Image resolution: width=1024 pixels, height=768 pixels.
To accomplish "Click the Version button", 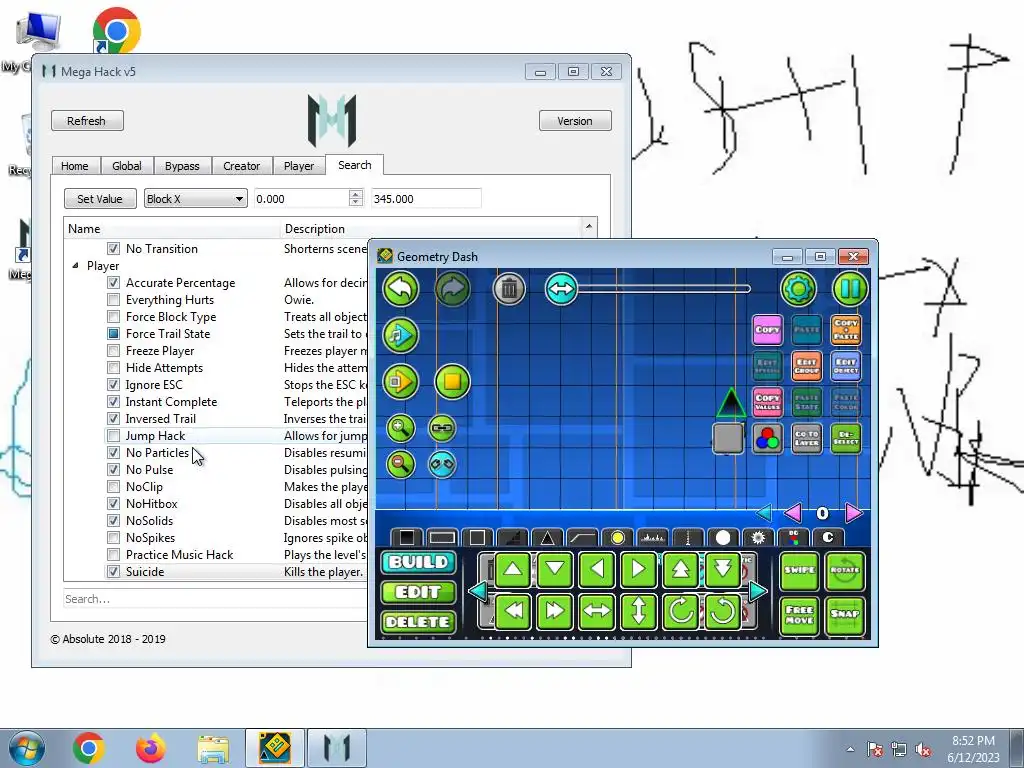I will tap(575, 121).
